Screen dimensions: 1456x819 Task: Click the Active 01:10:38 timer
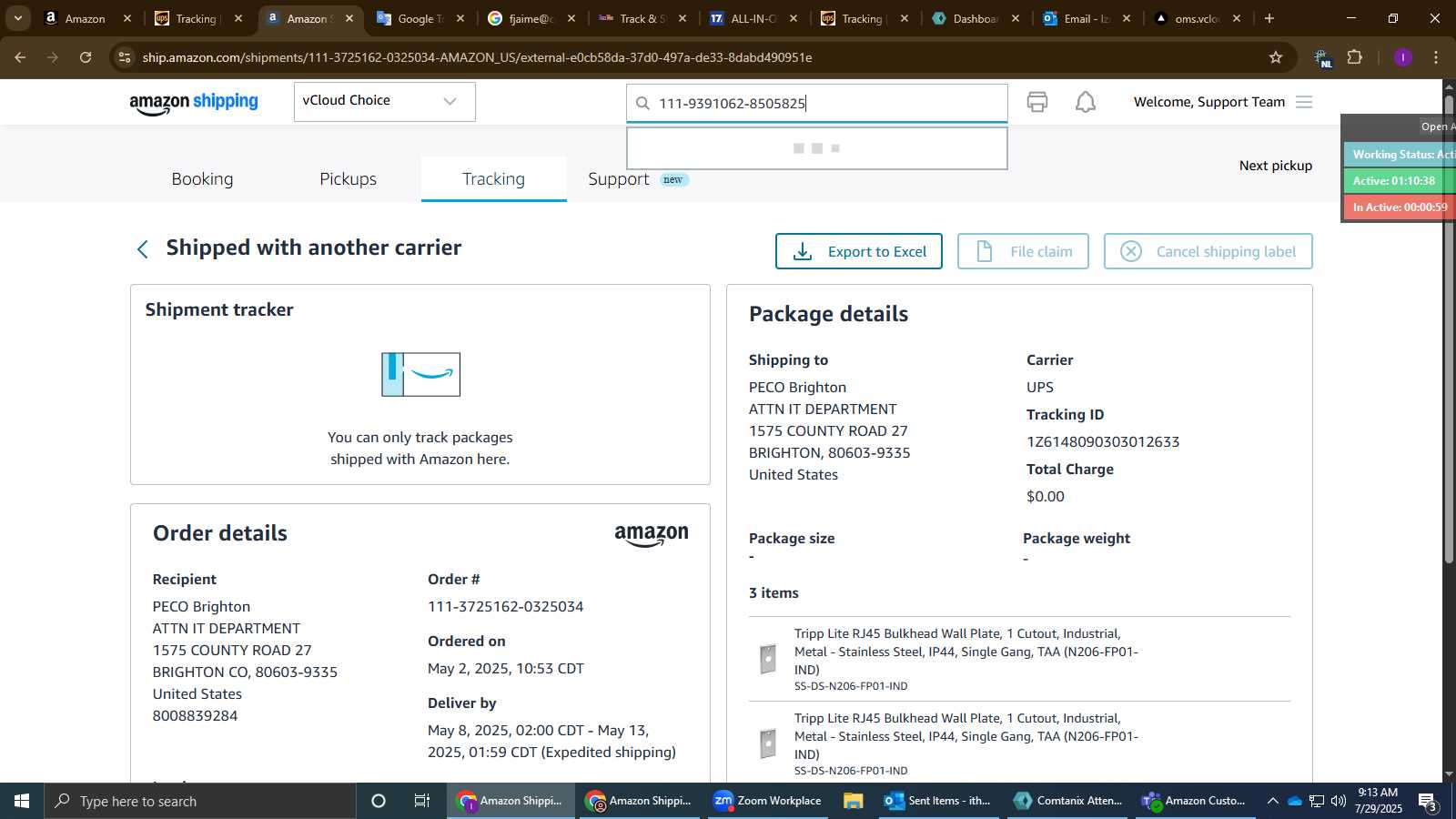coord(1399,181)
